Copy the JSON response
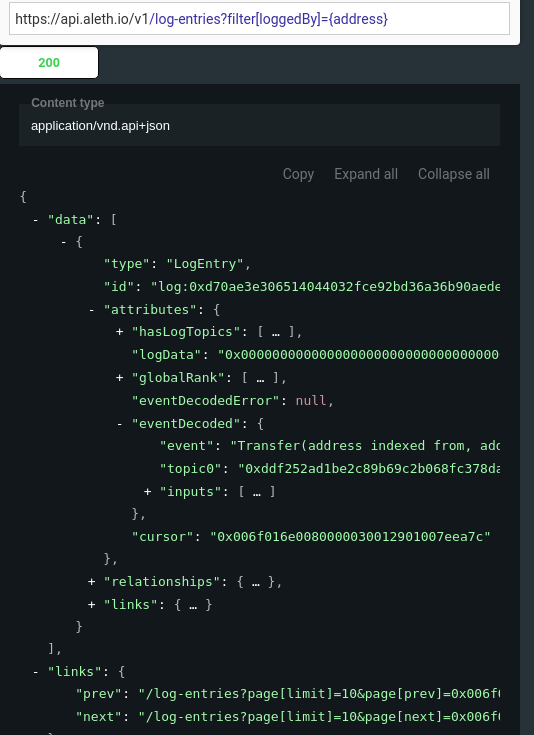This screenshot has height=735, width=534. tap(298, 174)
